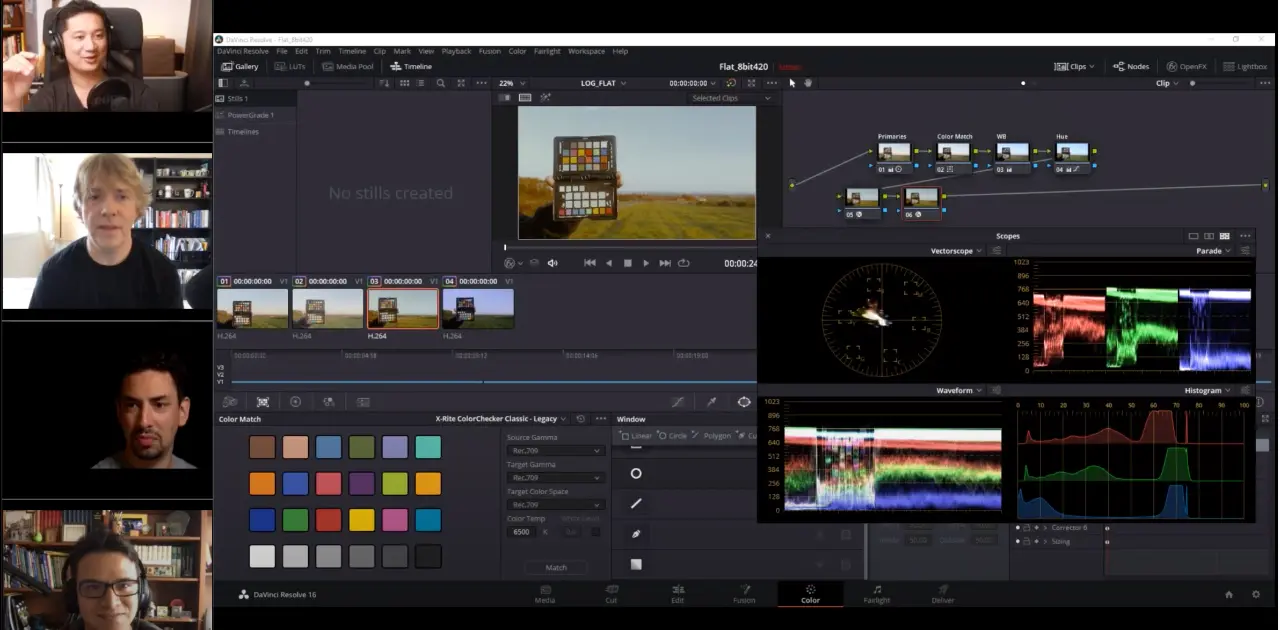Toggle the Nodes editor panel
Image resolution: width=1280 pixels, height=630 pixels.
click(1131, 66)
